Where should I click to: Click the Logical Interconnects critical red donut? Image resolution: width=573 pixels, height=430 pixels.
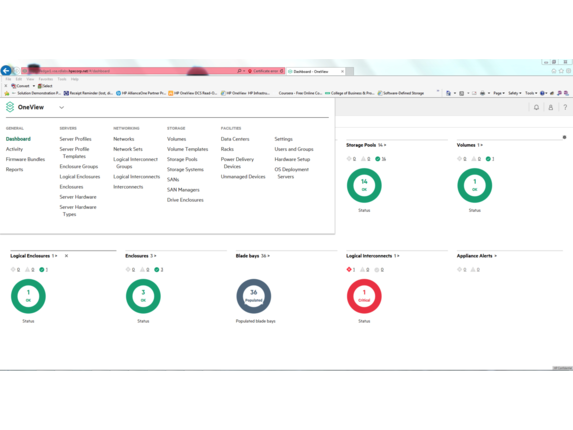(364, 296)
